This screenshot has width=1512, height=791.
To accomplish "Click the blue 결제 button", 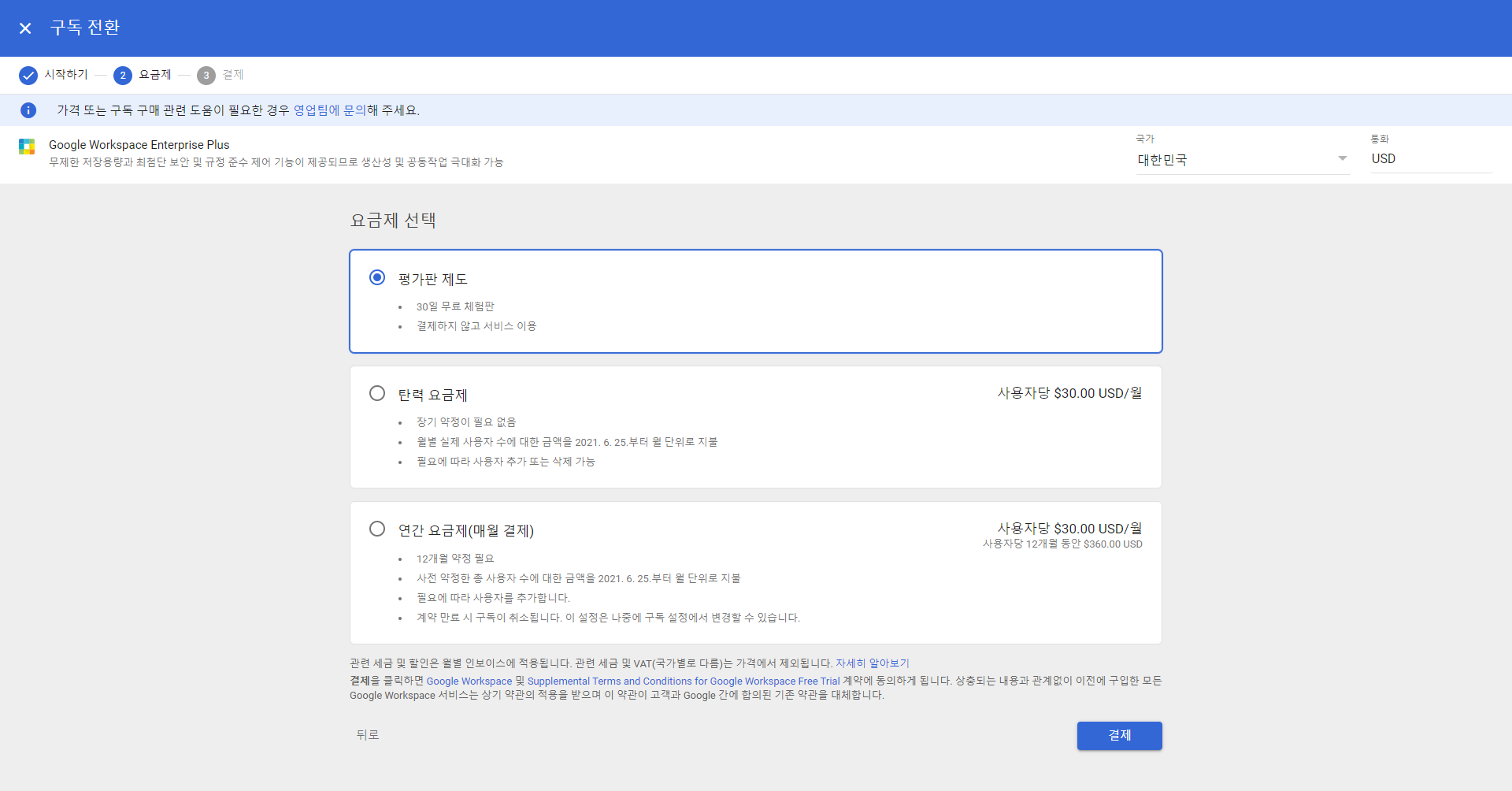I will [1120, 736].
